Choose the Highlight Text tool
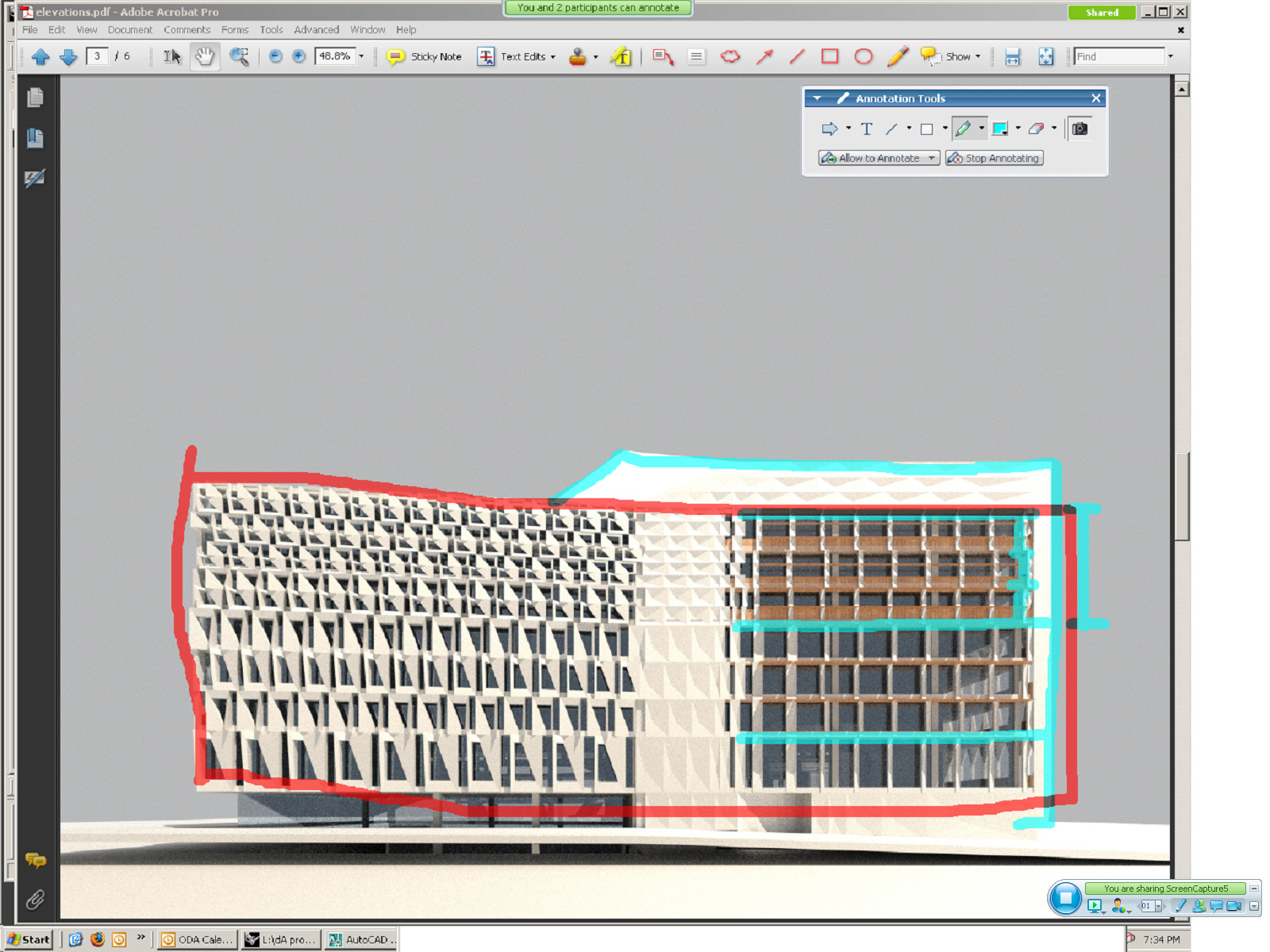1270x952 pixels. tap(621, 56)
